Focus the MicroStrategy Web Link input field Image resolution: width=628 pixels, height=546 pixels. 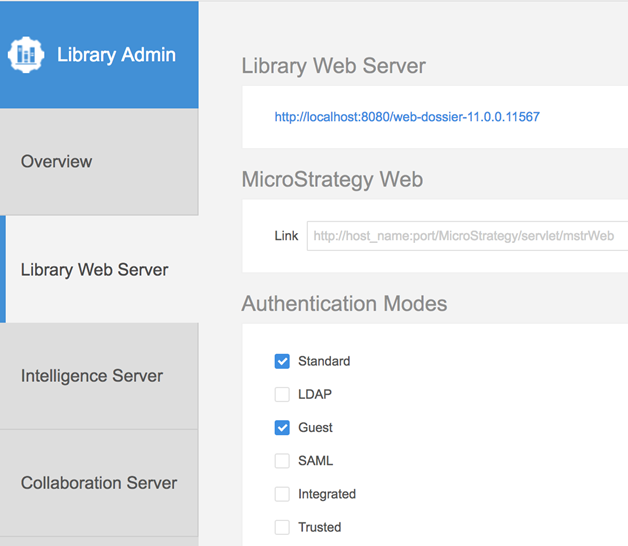[x=467, y=236]
